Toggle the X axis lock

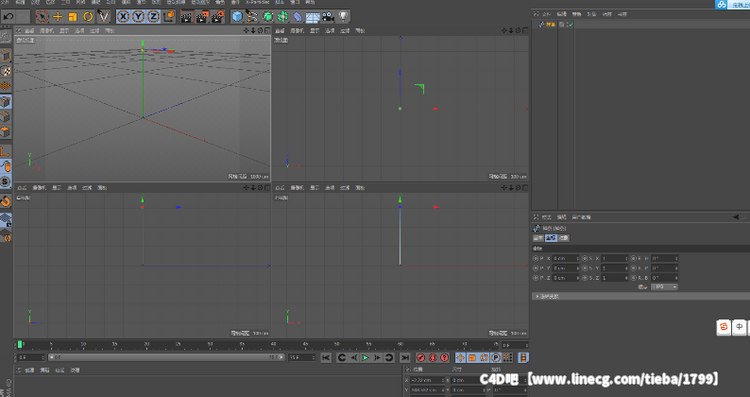click(x=123, y=17)
